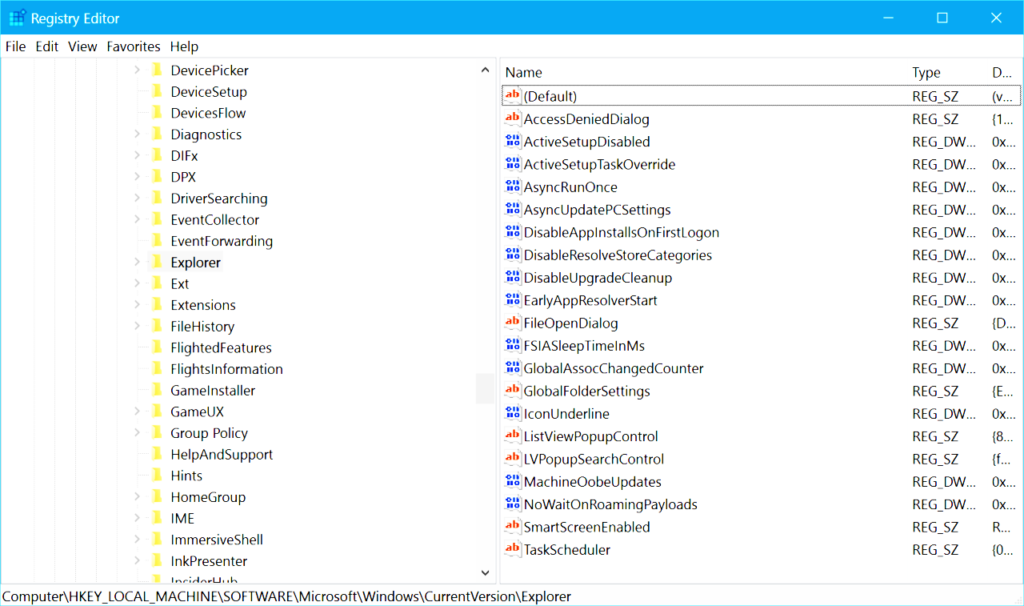Viewport: 1024px width, 606px height.
Task: Click the string icon of ListViewPopupControl
Action: pos(513,436)
